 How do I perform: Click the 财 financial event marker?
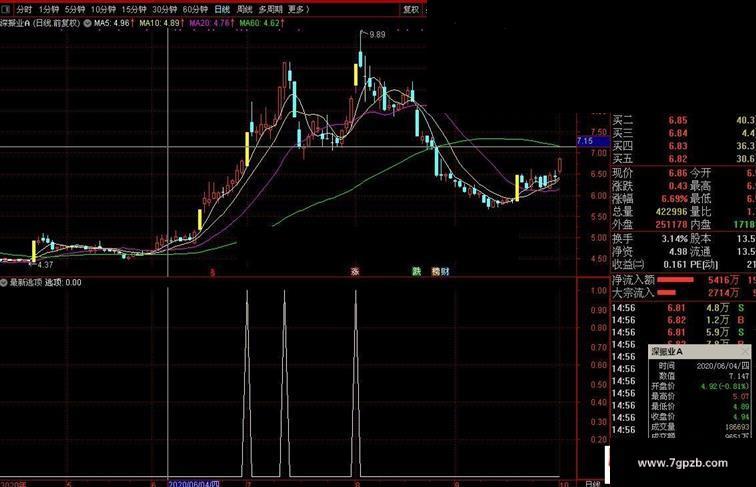445,271
